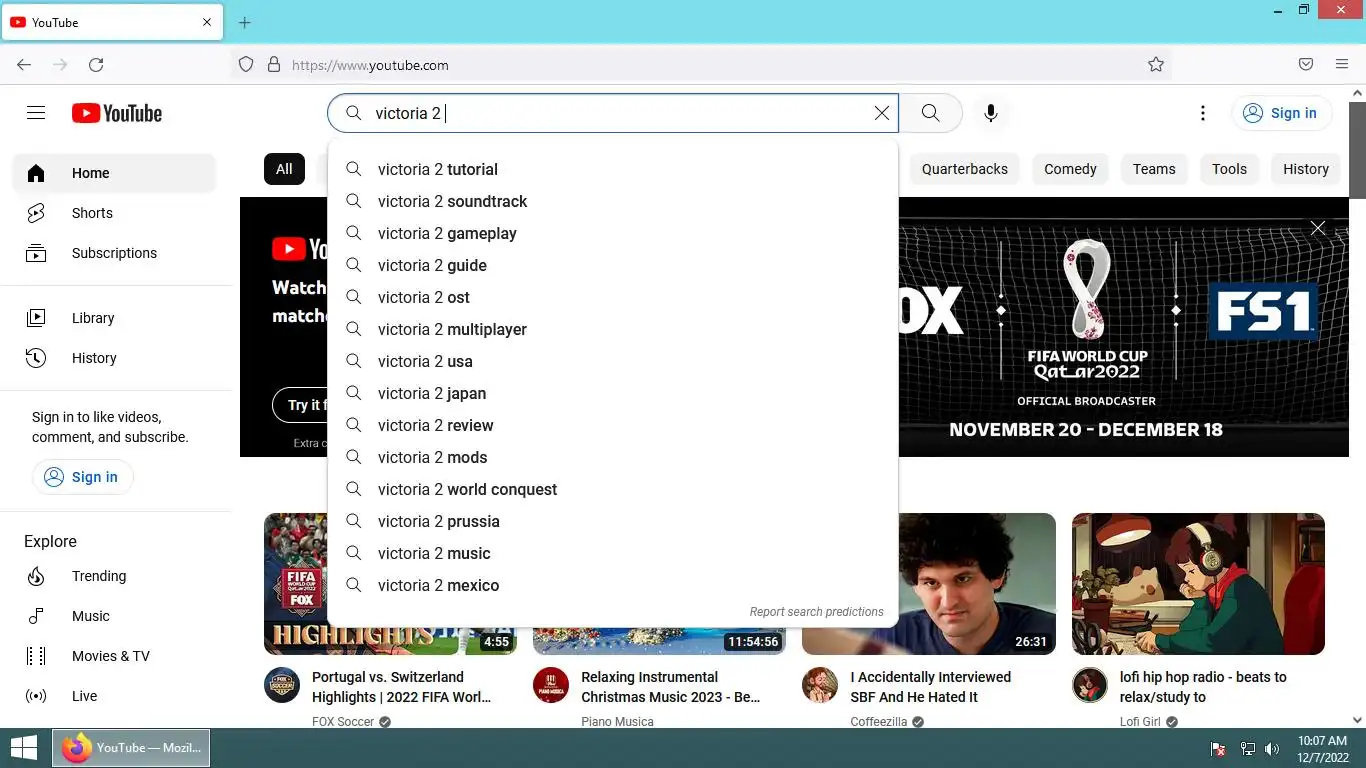Choose suggestion 'victoria 2 gameplay'
Viewport: 1366px width, 768px height.
(612, 233)
